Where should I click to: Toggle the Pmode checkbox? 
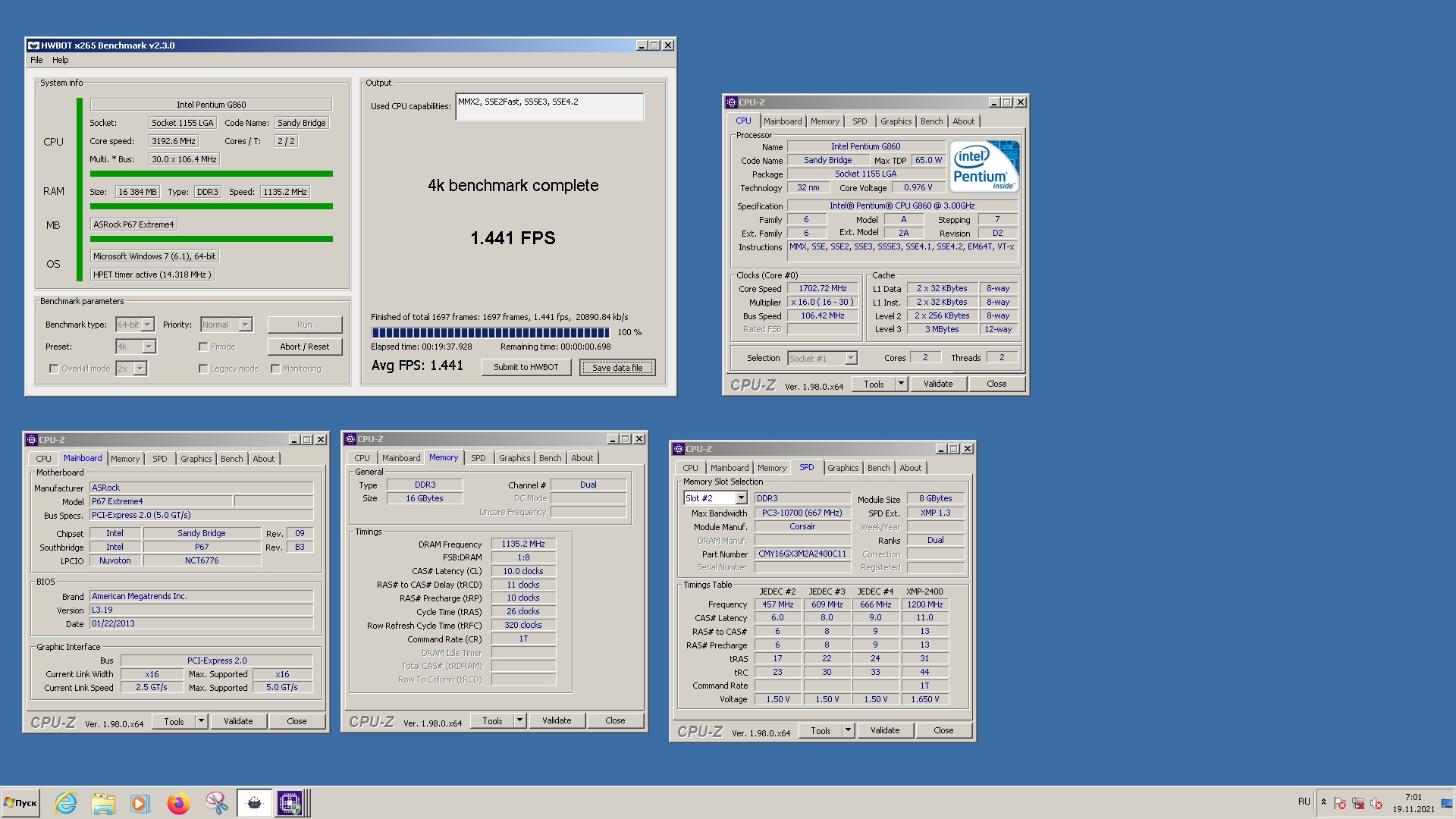click(x=203, y=347)
